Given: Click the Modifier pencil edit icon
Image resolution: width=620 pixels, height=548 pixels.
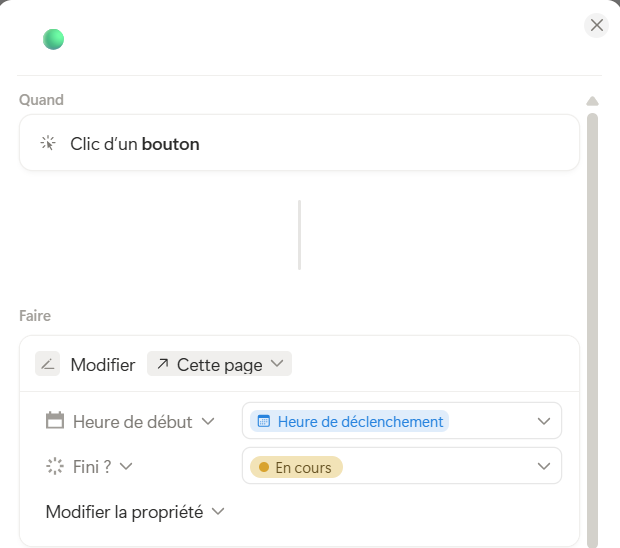Looking at the screenshot, I should tap(48, 364).
